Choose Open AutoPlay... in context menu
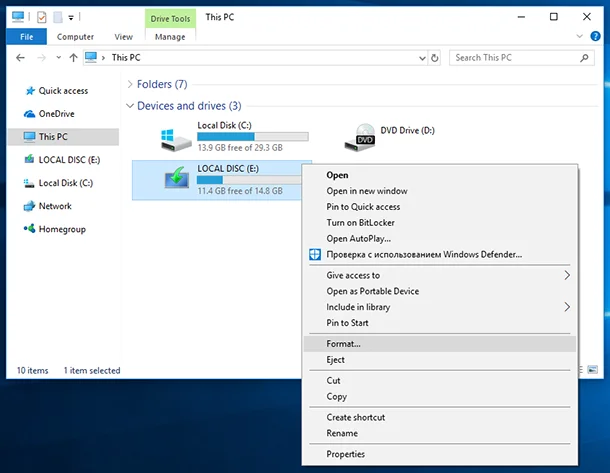610x473 pixels. (x=440, y=238)
